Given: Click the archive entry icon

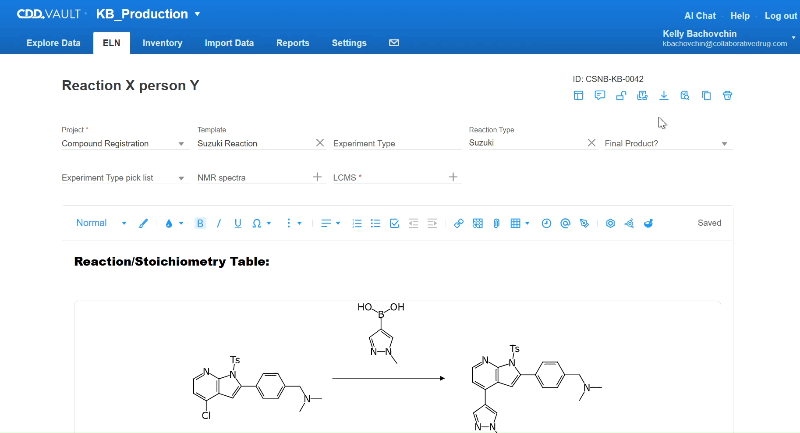Looking at the screenshot, I should pyautogui.click(x=728, y=95).
